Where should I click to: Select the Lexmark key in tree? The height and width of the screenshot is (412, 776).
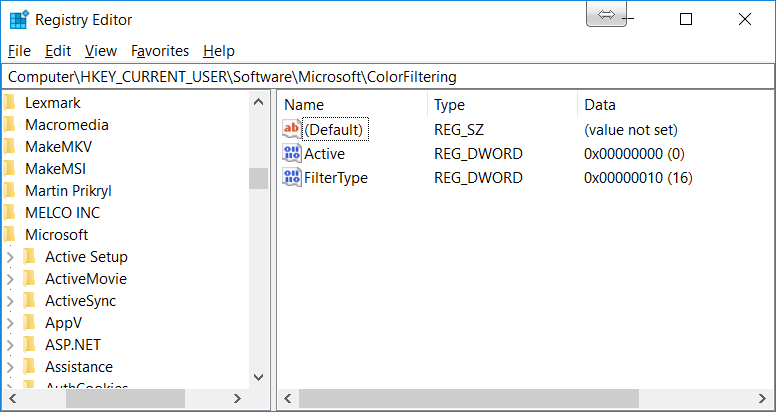(x=53, y=103)
